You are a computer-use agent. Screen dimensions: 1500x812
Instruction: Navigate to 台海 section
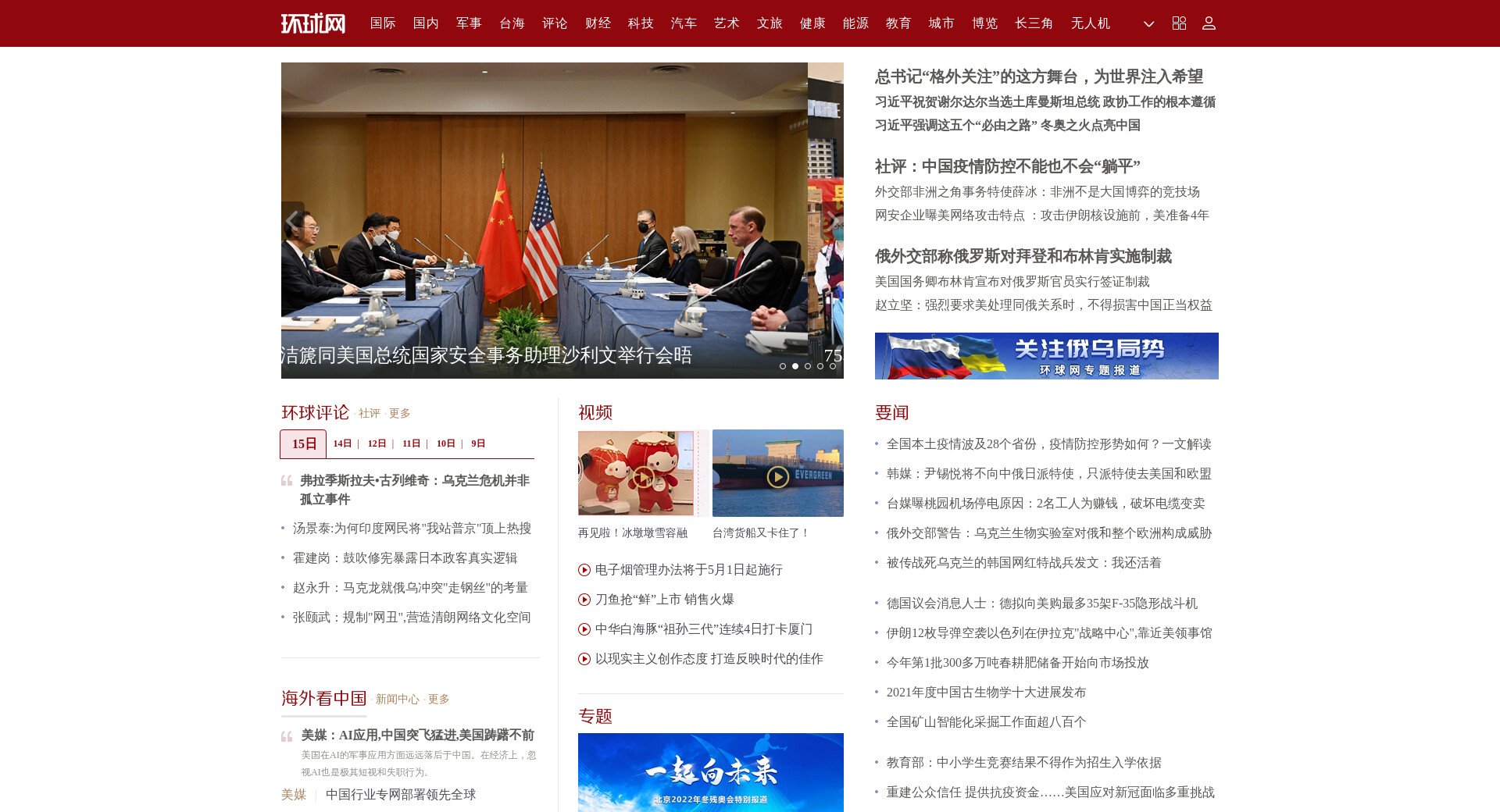[x=512, y=23]
